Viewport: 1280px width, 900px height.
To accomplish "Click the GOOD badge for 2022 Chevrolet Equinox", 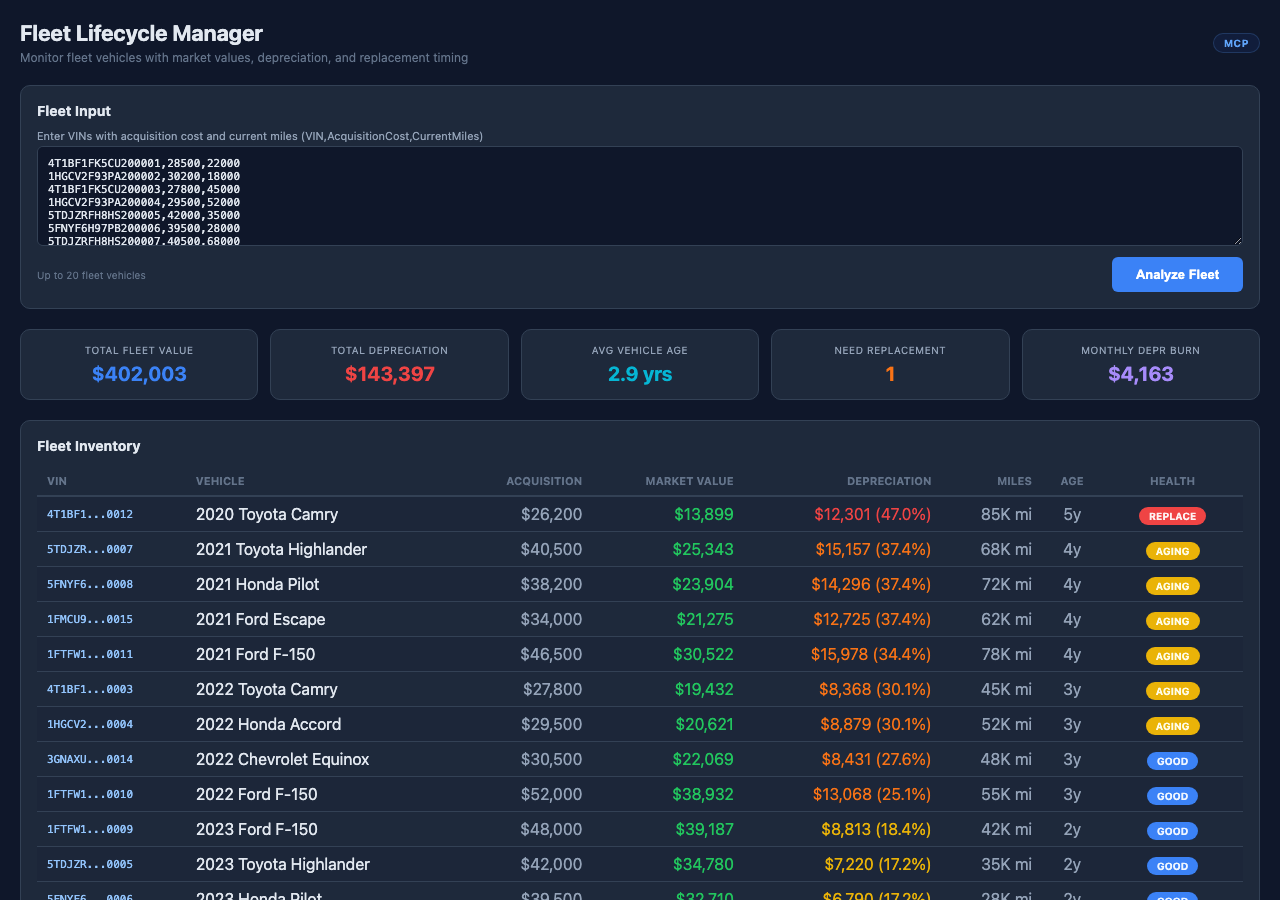I will [1172, 761].
